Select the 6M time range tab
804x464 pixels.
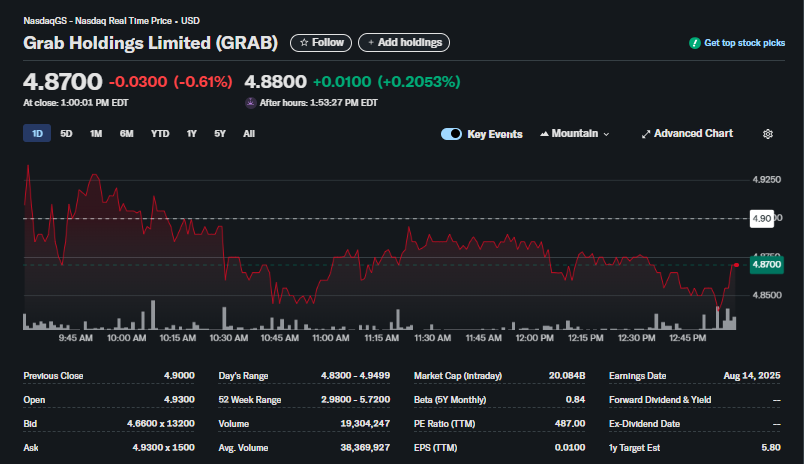(127, 134)
